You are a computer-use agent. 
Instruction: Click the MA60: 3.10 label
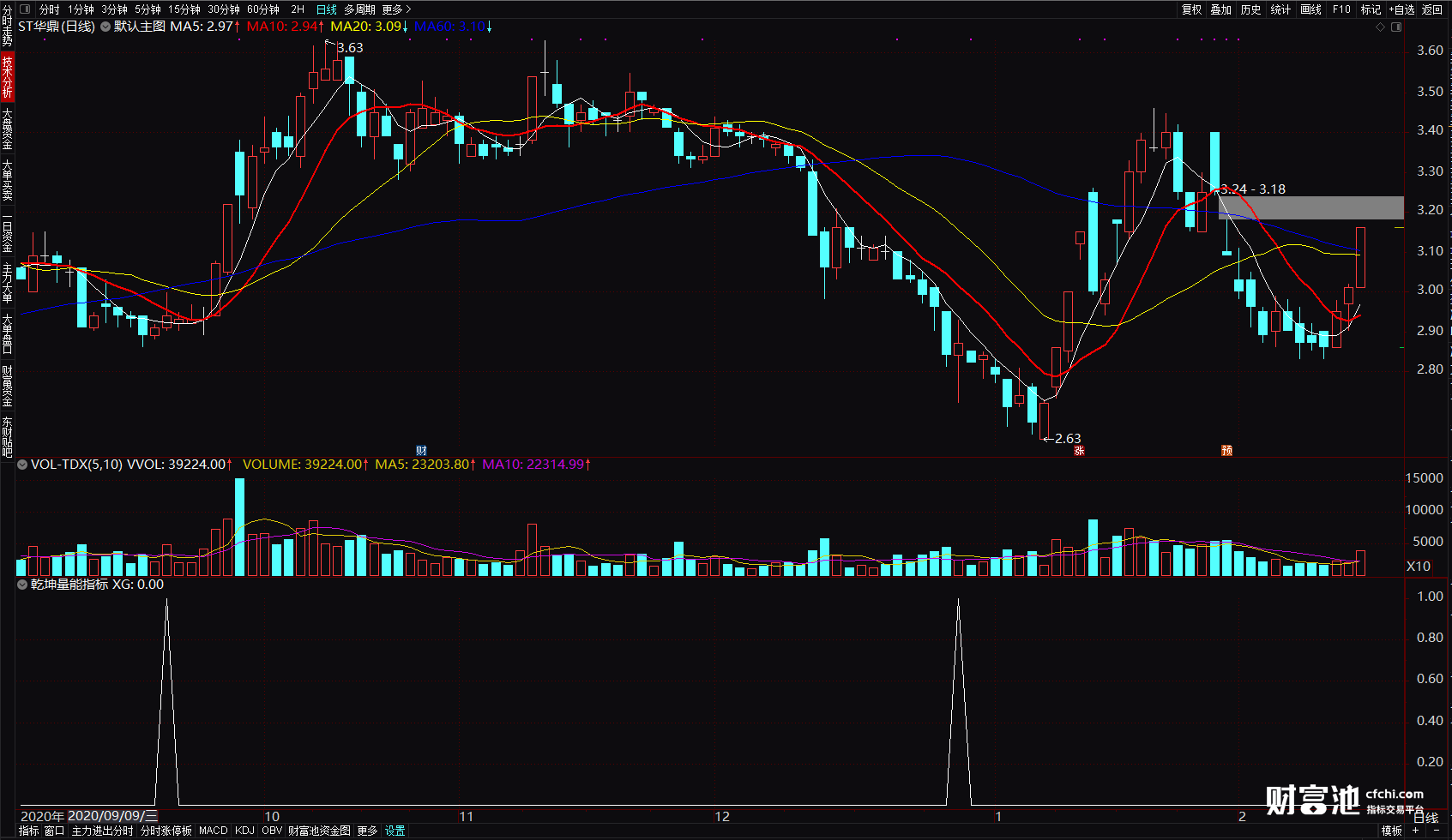[451, 27]
